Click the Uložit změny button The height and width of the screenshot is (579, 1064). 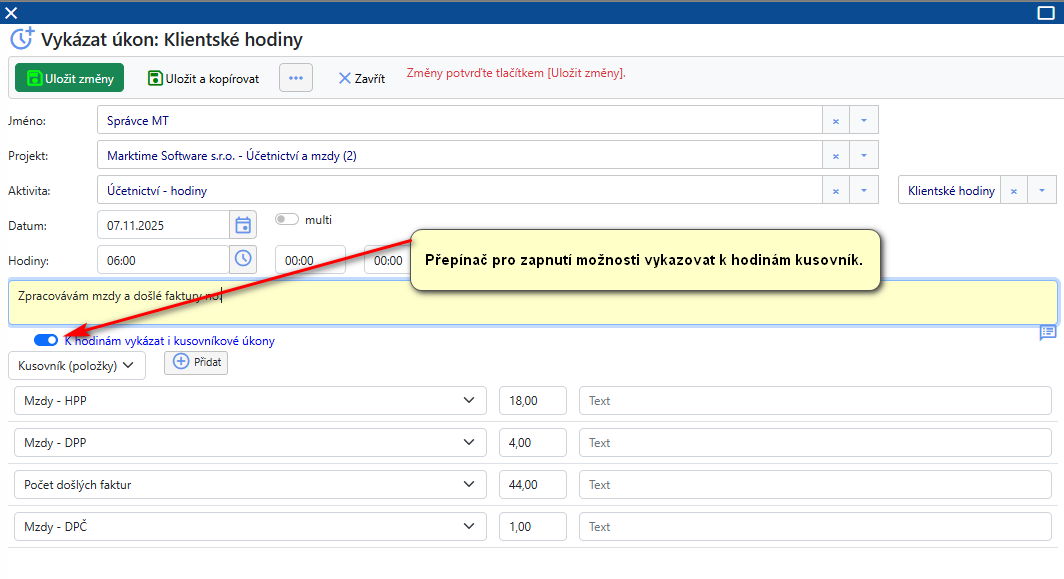[x=69, y=78]
